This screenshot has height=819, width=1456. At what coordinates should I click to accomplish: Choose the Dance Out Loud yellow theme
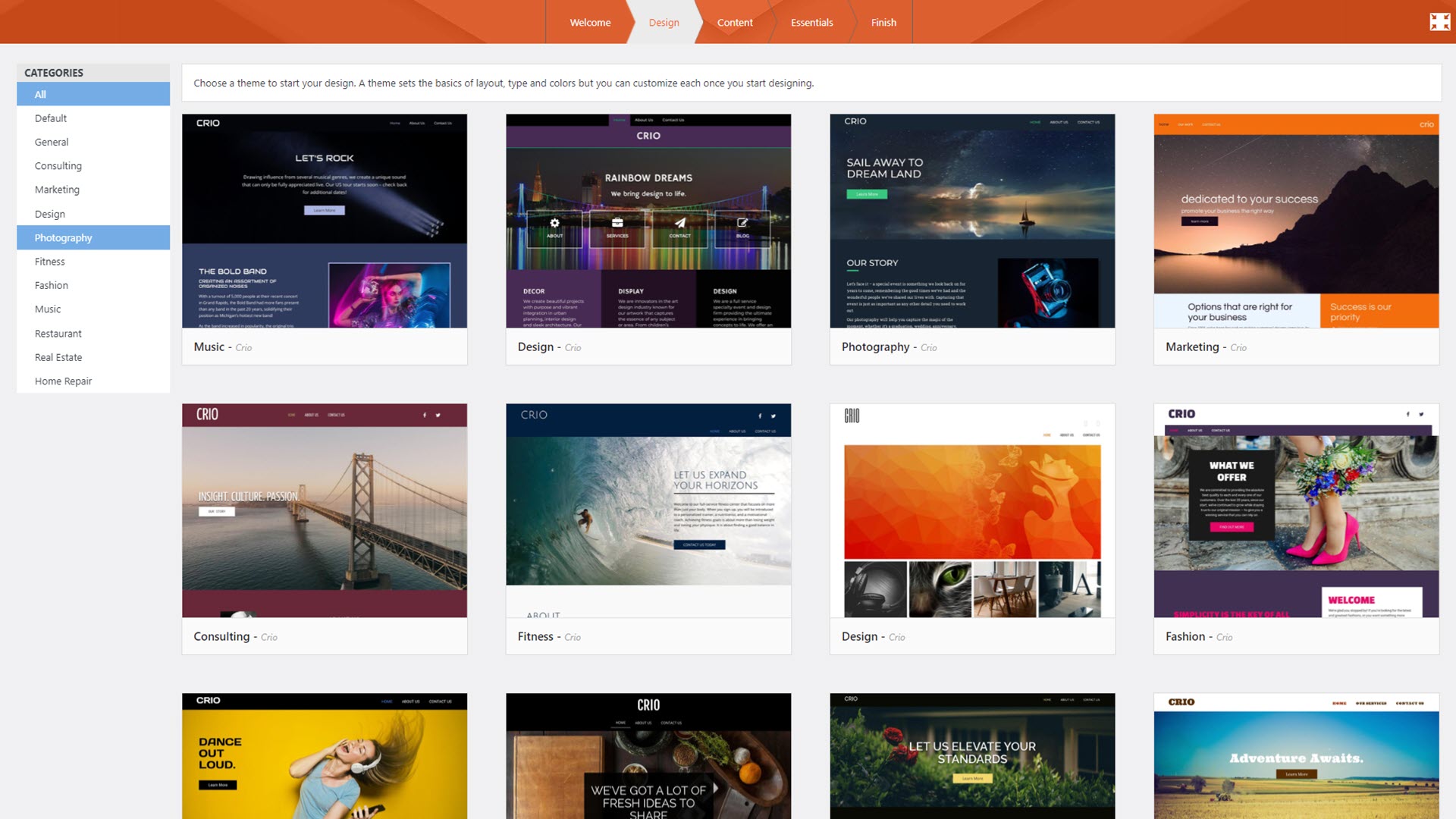(325, 756)
